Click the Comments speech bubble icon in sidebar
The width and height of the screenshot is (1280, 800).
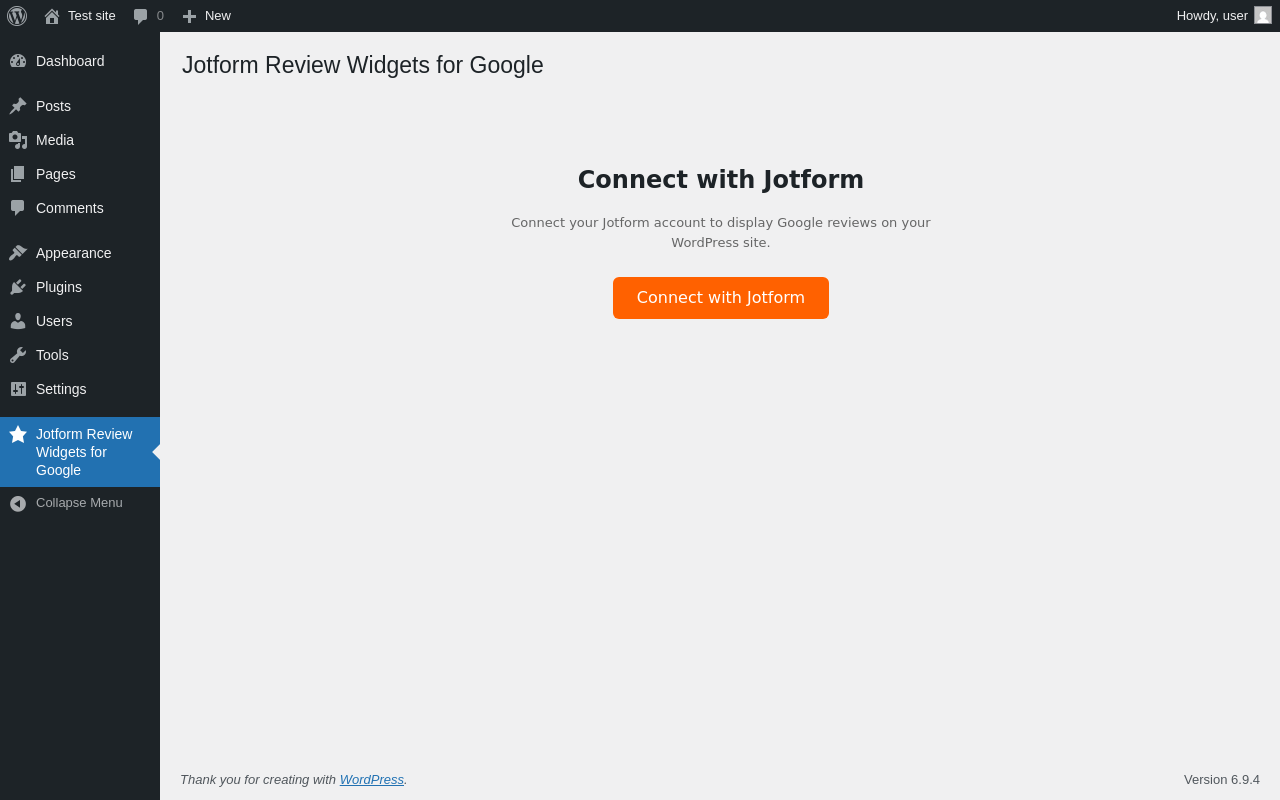point(18,208)
